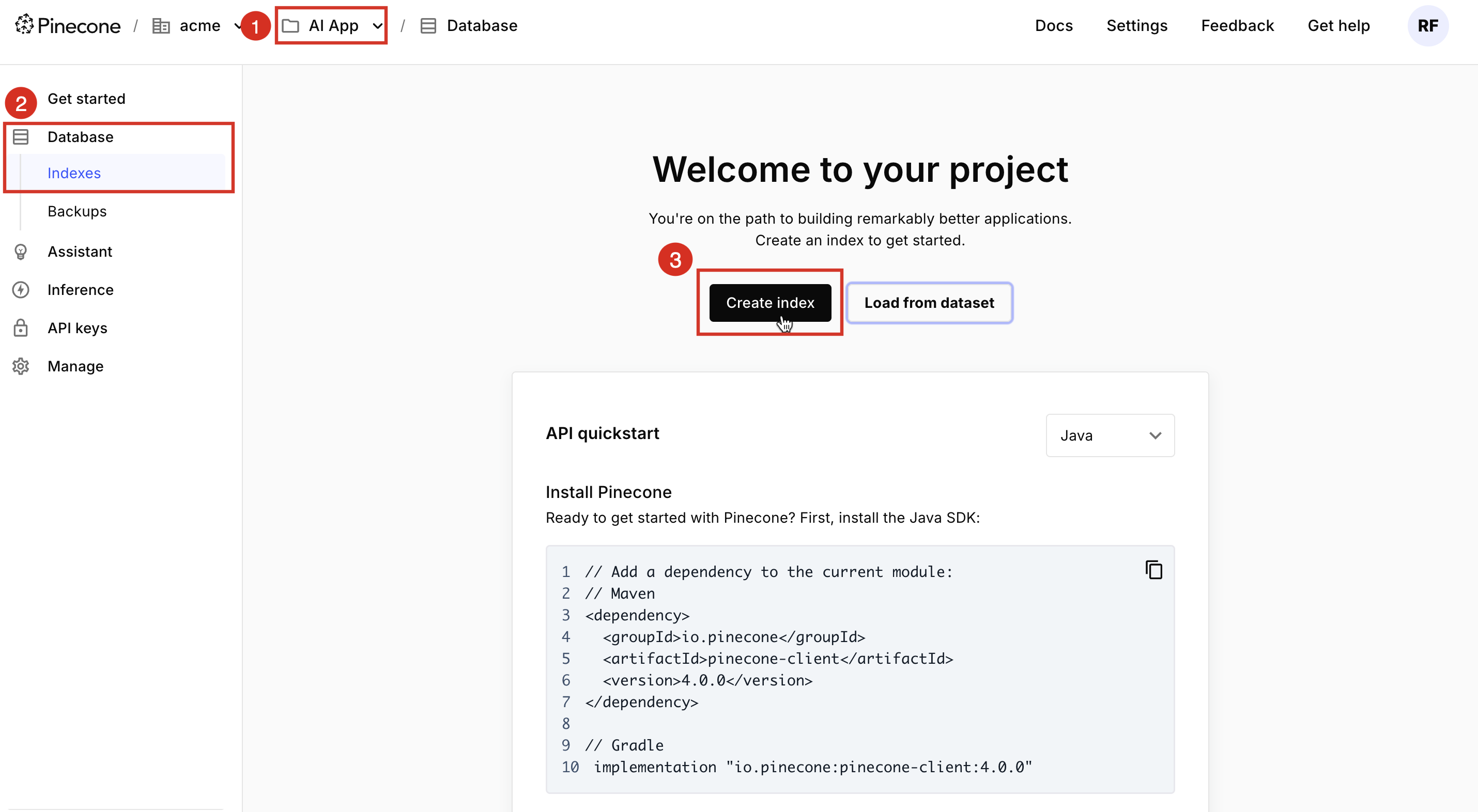
Task: Open the Backups section
Action: point(77,211)
